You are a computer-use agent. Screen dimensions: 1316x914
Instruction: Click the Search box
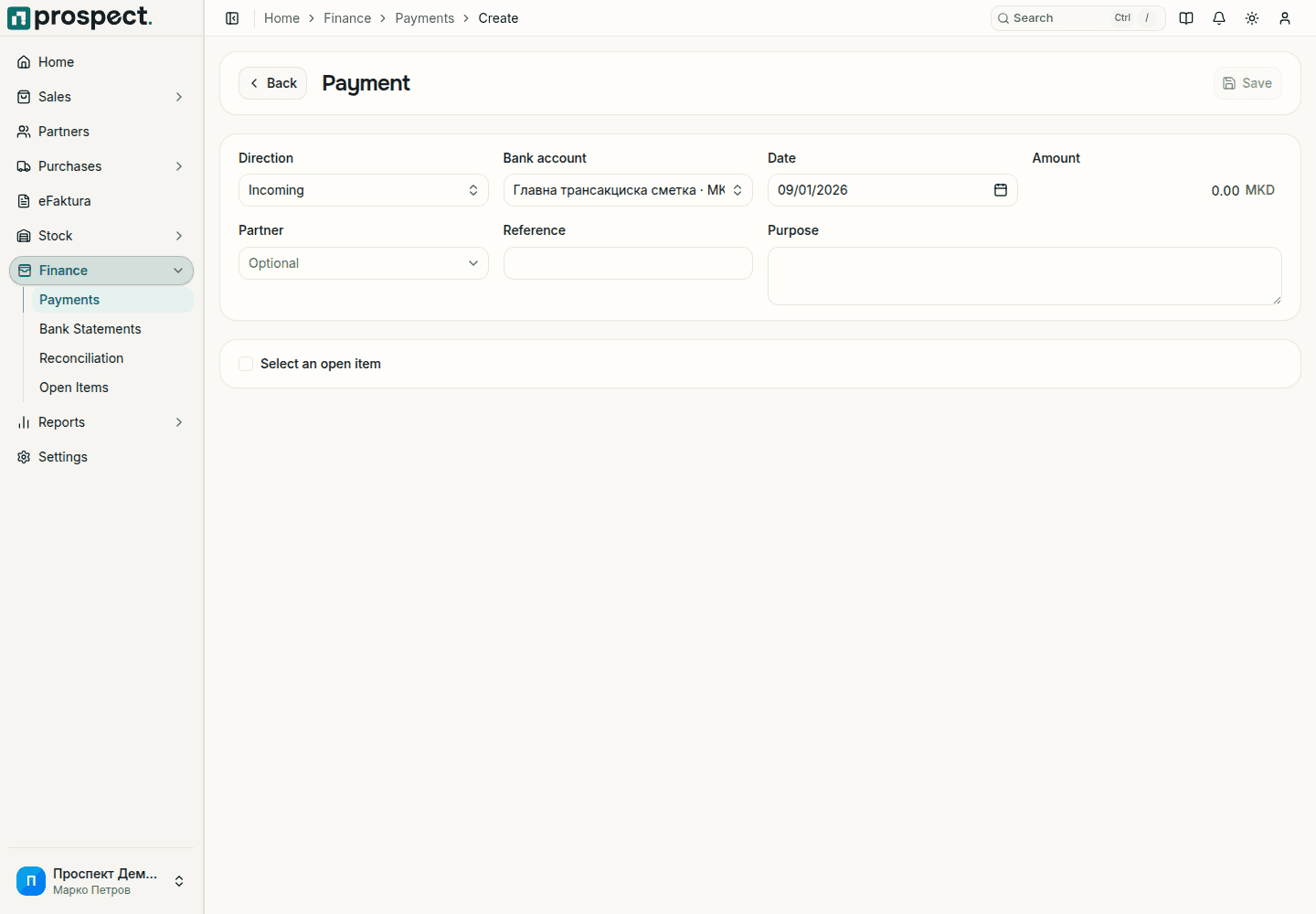(x=1078, y=18)
